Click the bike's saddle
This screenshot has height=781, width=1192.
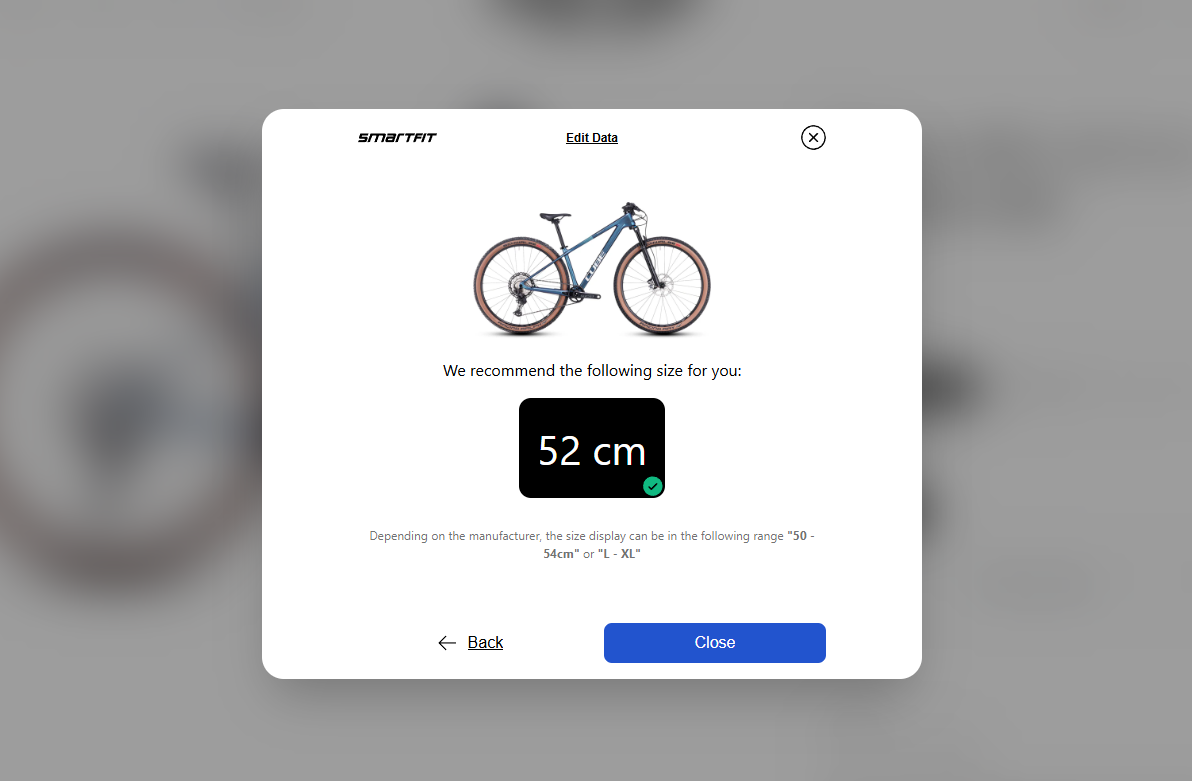click(555, 216)
